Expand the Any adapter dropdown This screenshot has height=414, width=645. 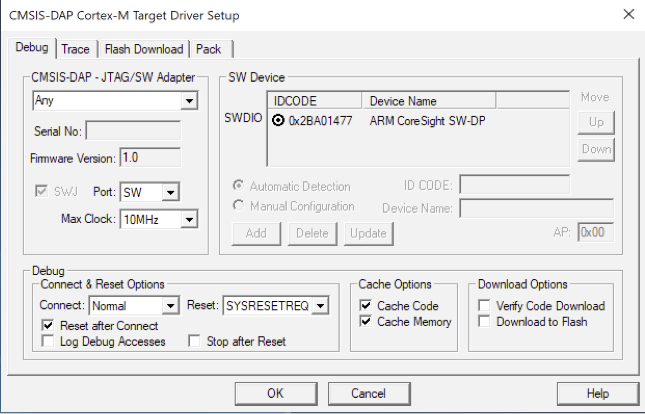189,101
